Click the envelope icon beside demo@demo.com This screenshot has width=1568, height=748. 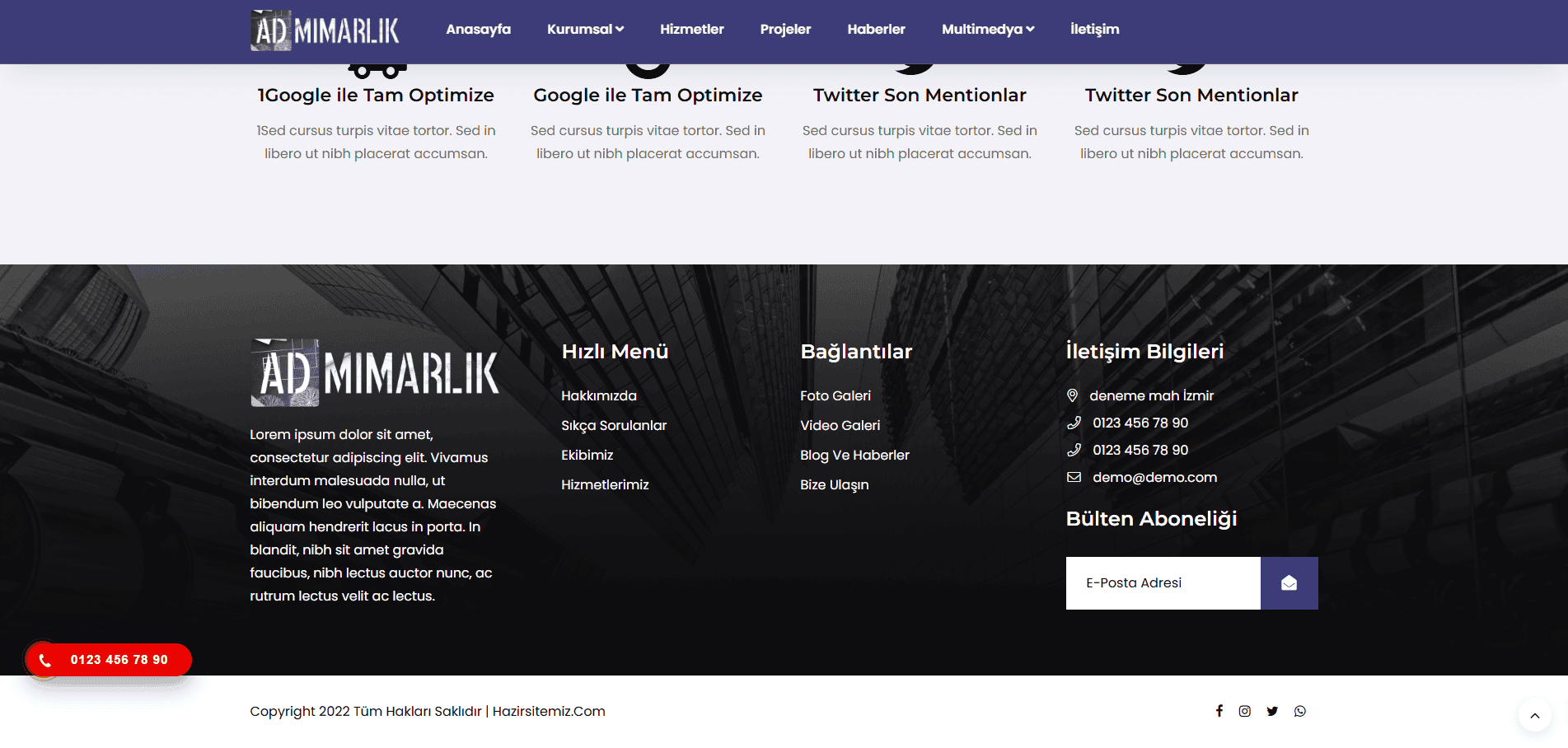pos(1074,477)
